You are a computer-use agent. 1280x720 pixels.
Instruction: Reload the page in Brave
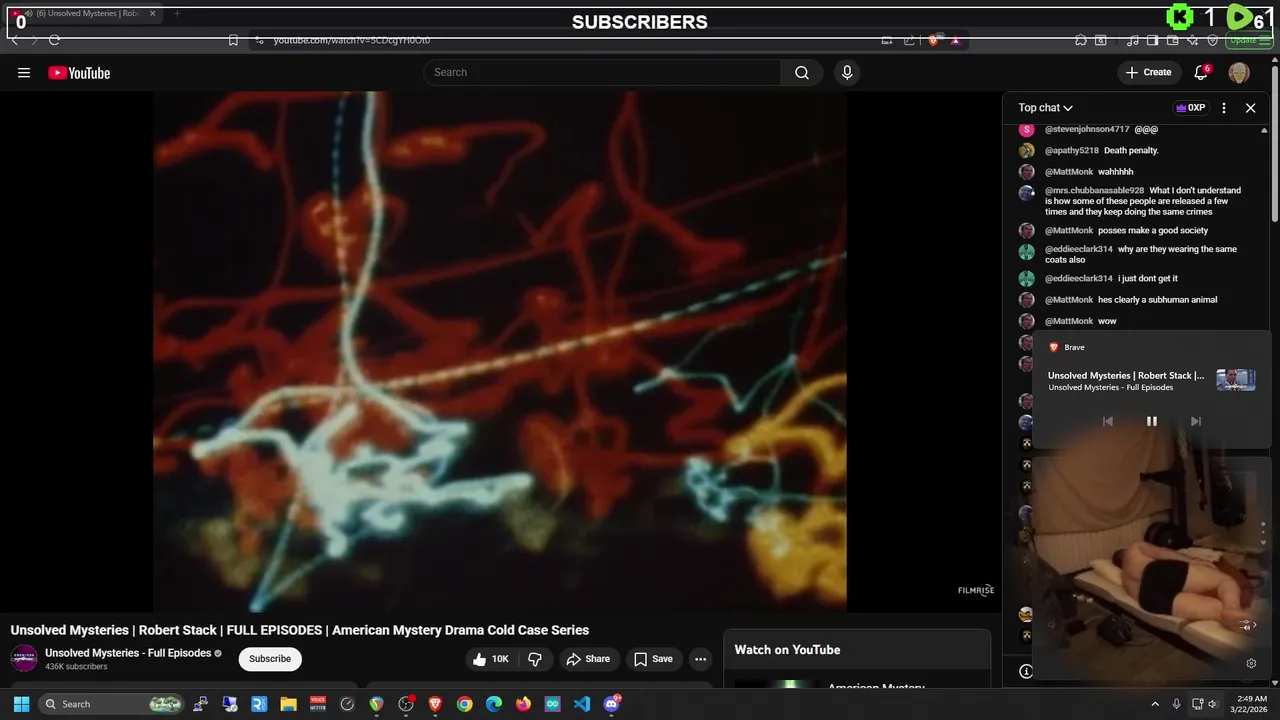click(54, 40)
